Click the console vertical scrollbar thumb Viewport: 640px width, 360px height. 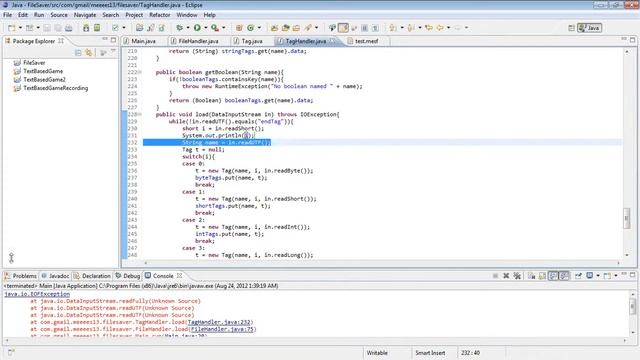point(633,306)
